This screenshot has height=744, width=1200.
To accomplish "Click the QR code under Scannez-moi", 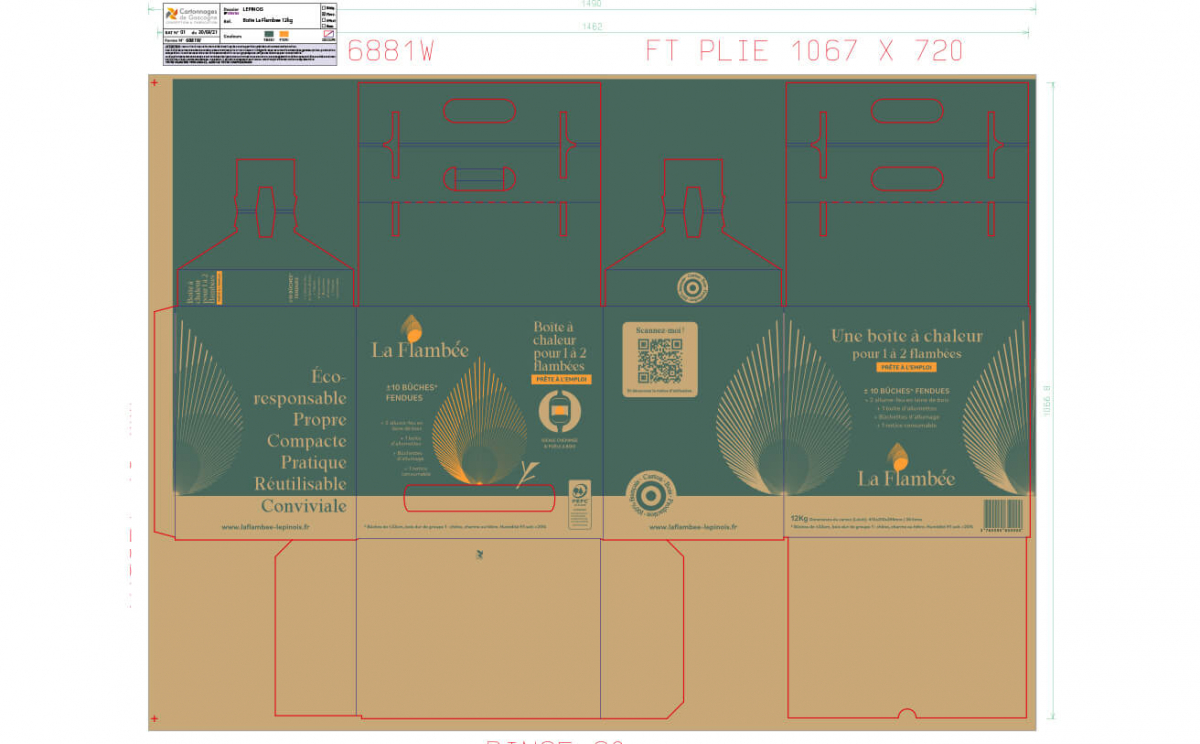I will click(x=660, y=361).
